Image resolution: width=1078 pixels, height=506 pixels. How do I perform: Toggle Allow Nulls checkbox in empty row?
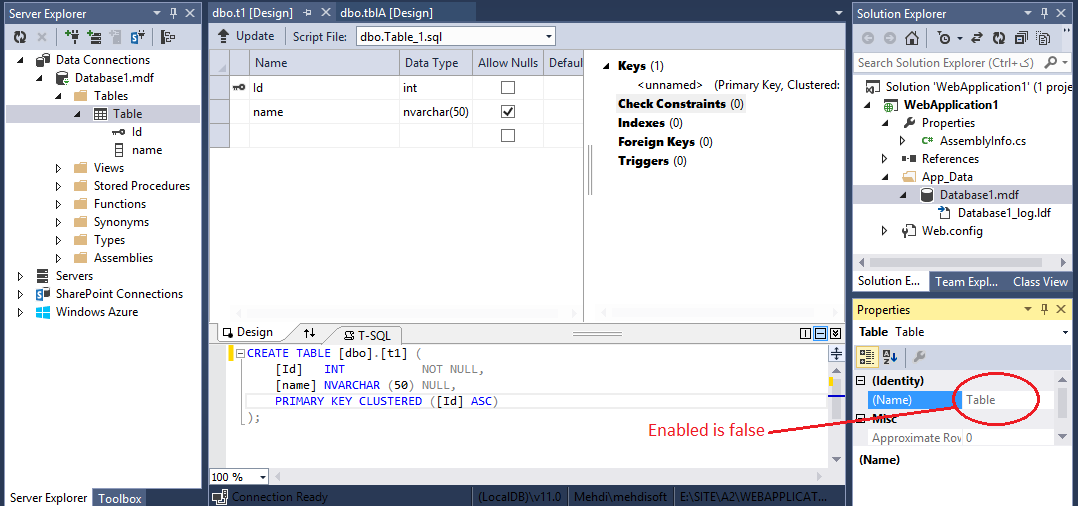click(x=507, y=135)
